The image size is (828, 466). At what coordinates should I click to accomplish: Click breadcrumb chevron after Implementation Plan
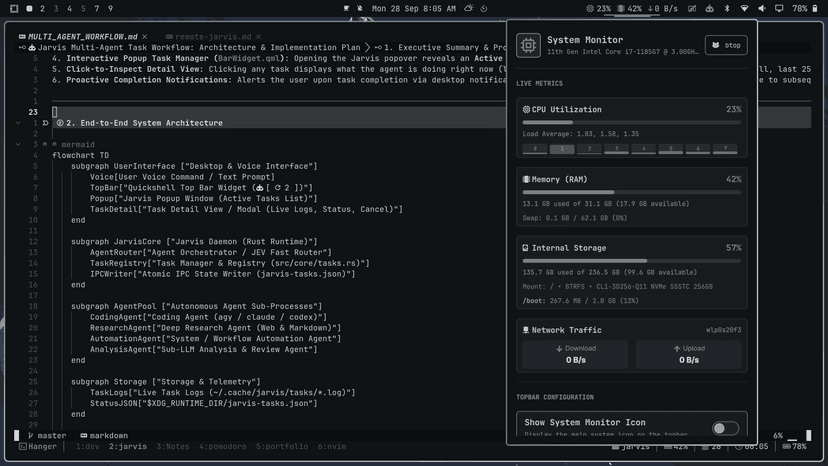[368, 48]
